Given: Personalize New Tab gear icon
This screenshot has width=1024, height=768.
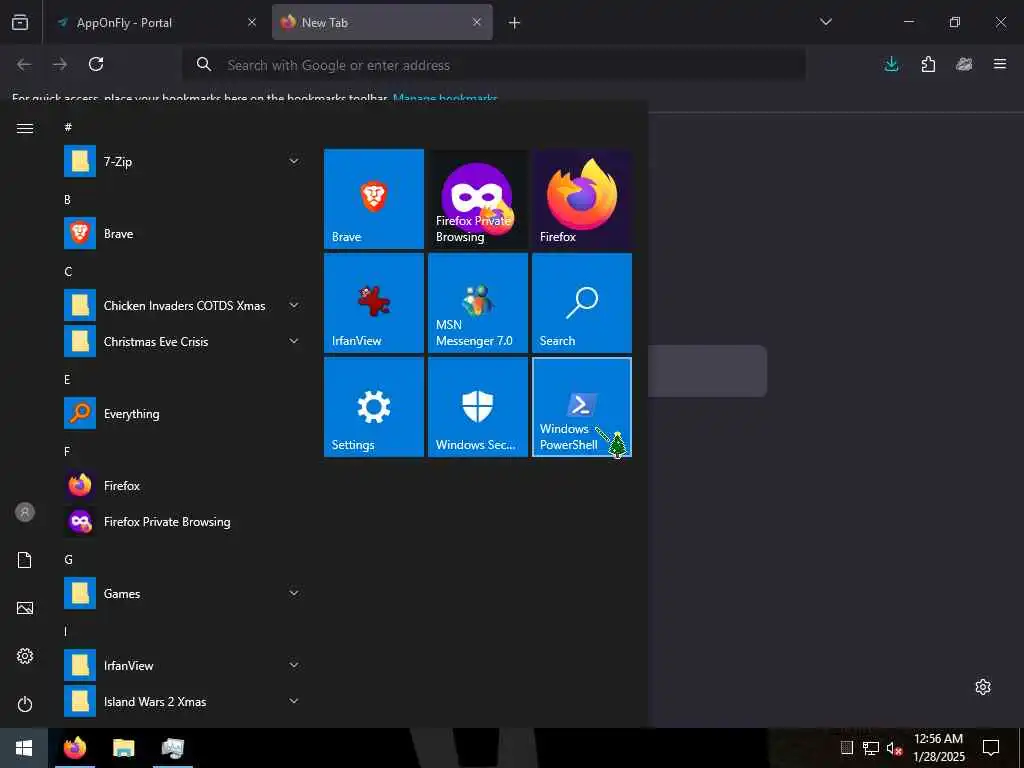Looking at the screenshot, I should (983, 687).
